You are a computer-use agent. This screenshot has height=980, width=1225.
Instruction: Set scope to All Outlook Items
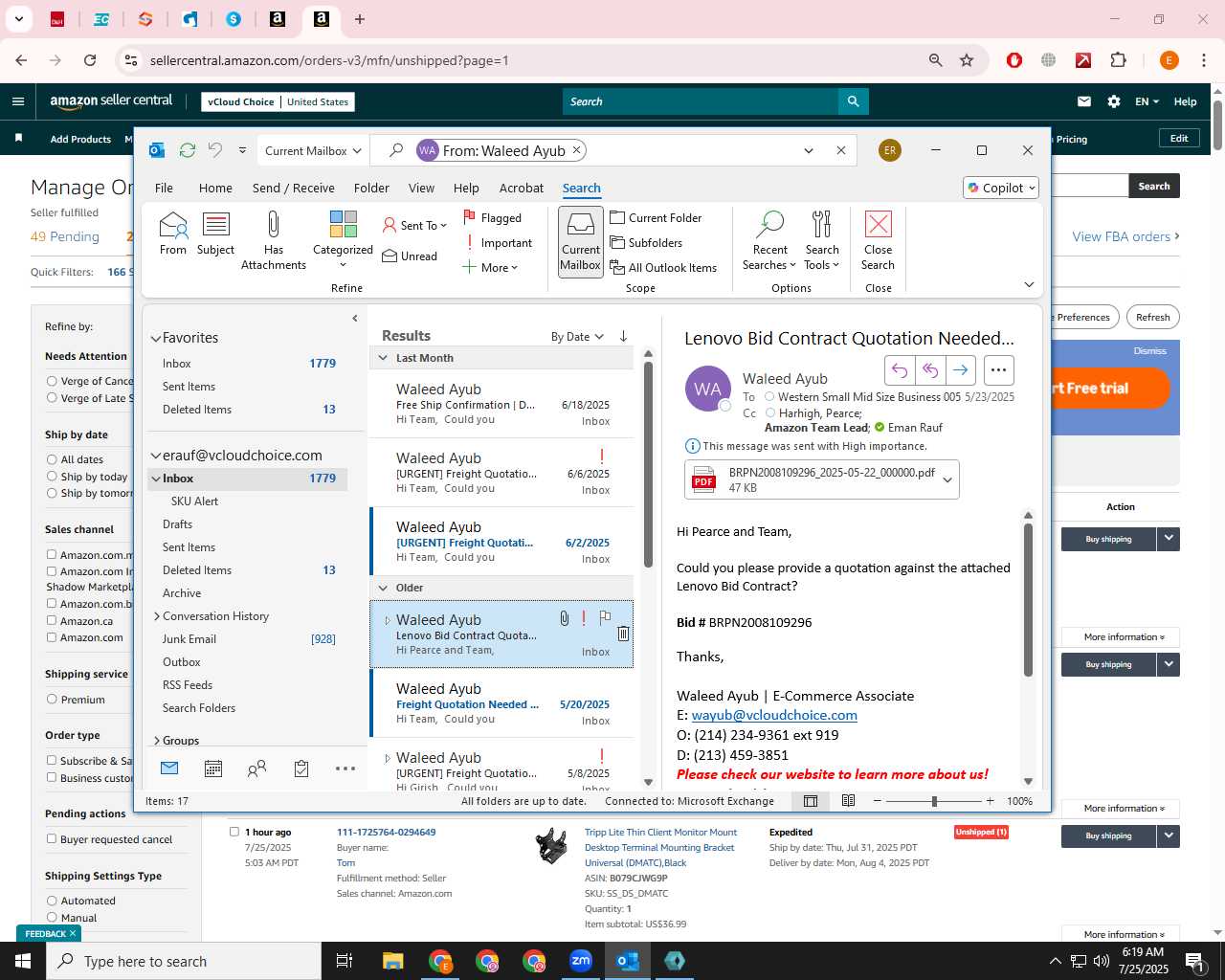coord(664,268)
